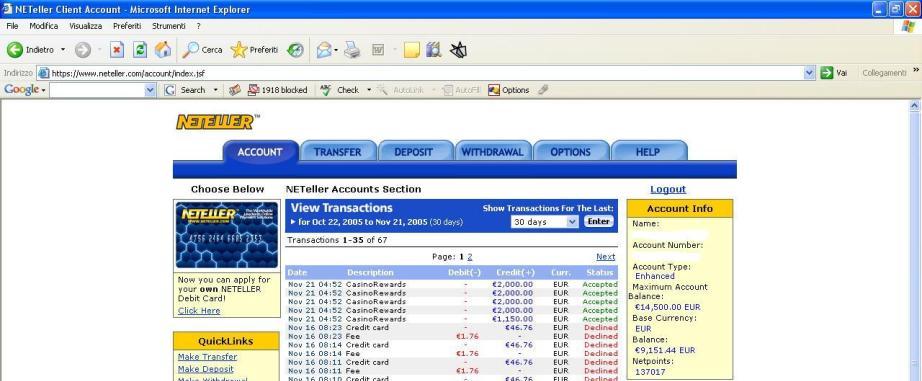This screenshot has width=922, height=381.
Task: Select the ACCOUNT tab
Action: point(260,151)
